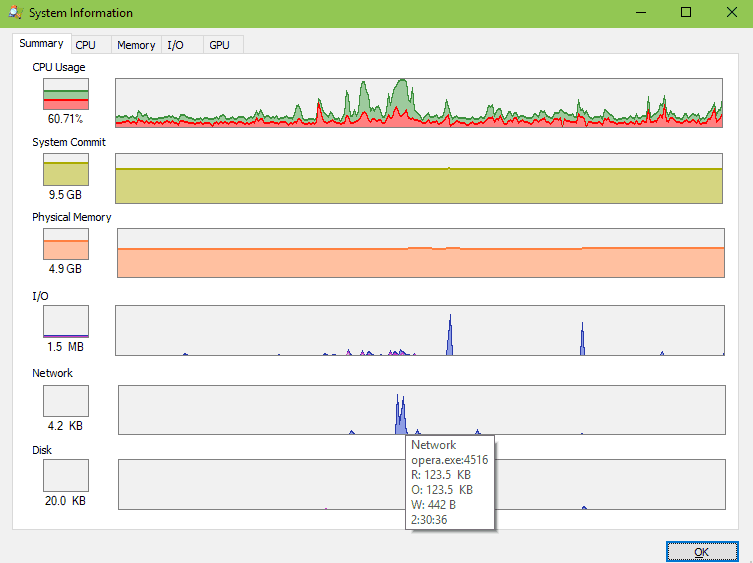Click the '60.71%' CPU value
The width and height of the screenshot is (753, 563).
click(65, 119)
